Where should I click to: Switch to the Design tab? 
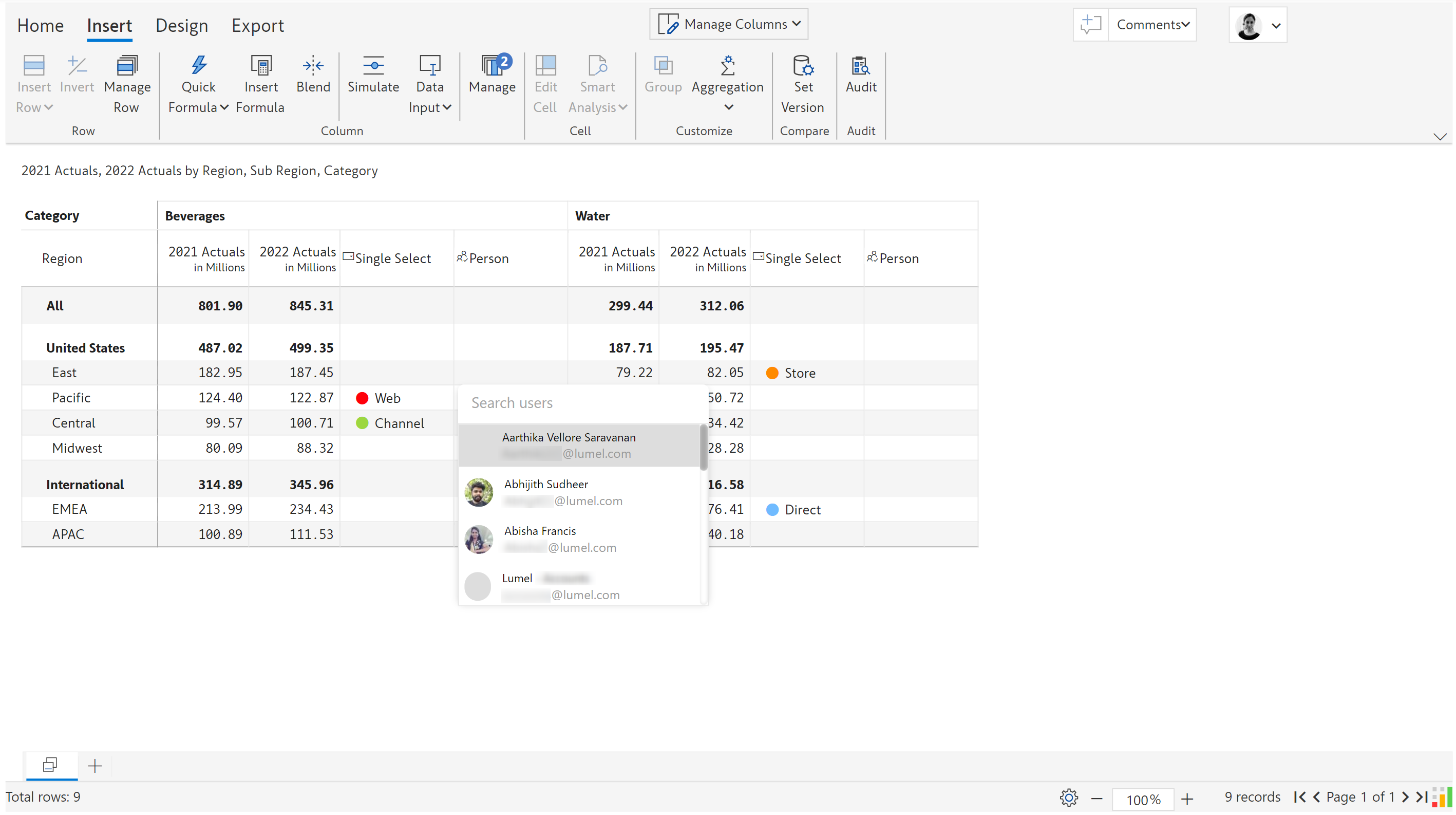click(x=181, y=26)
